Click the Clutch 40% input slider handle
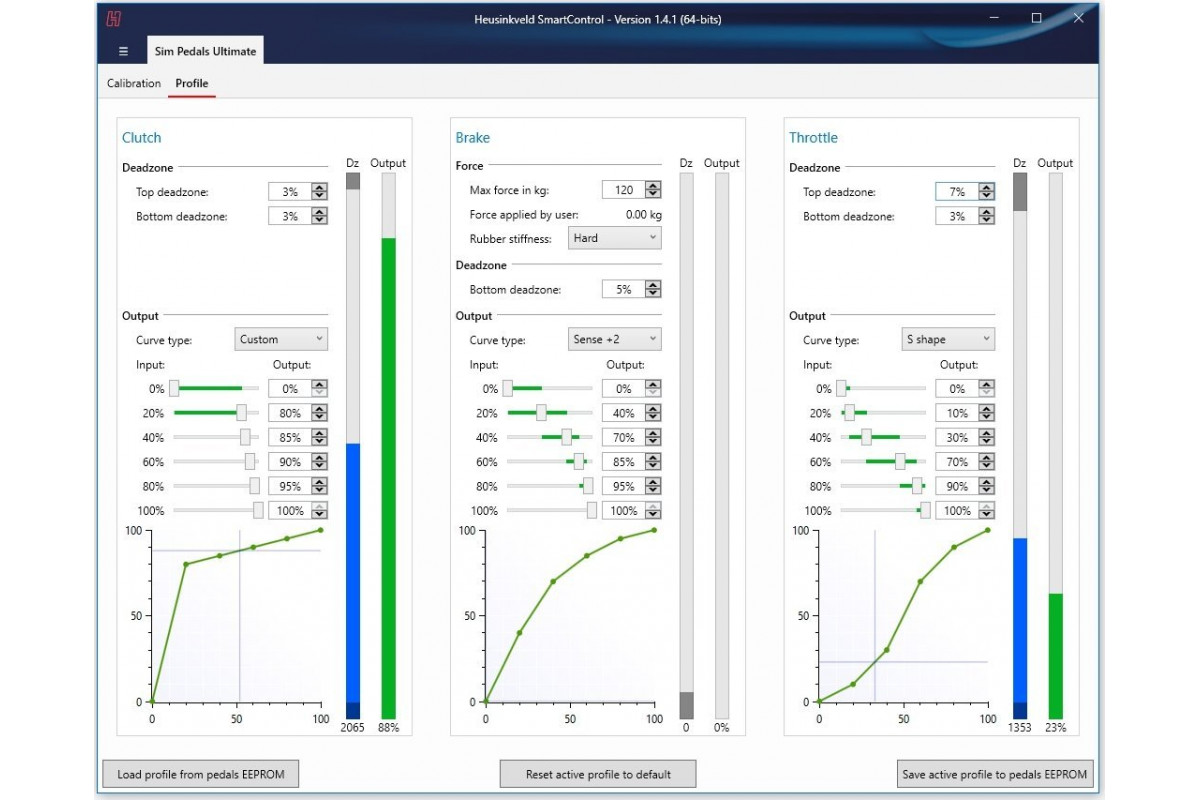Image resolution: width=1200 pixels, height=800 pixels. pos(245,438)
